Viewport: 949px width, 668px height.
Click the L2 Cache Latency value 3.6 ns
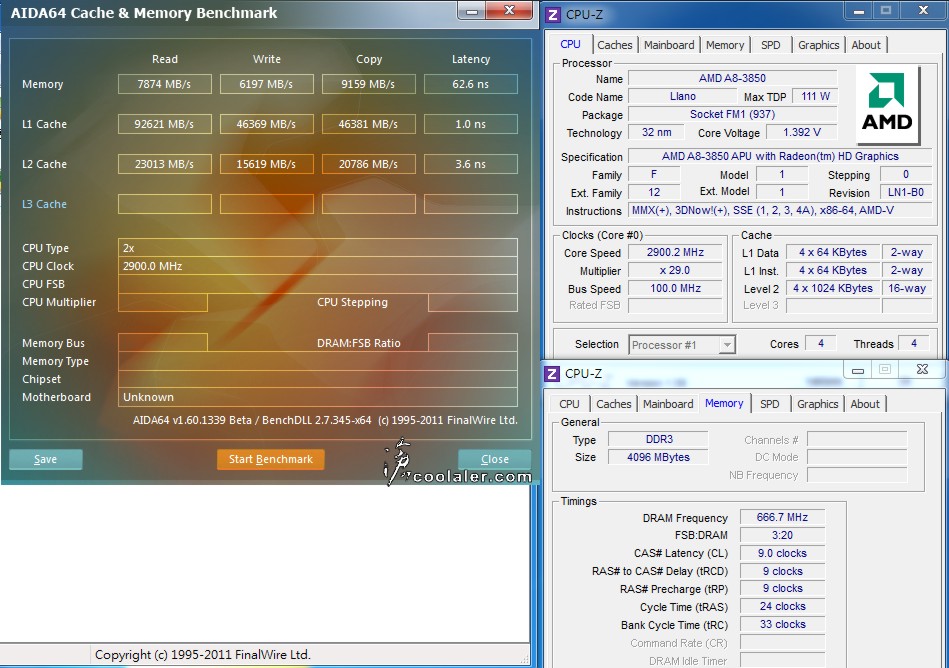(x=471, y=164)
